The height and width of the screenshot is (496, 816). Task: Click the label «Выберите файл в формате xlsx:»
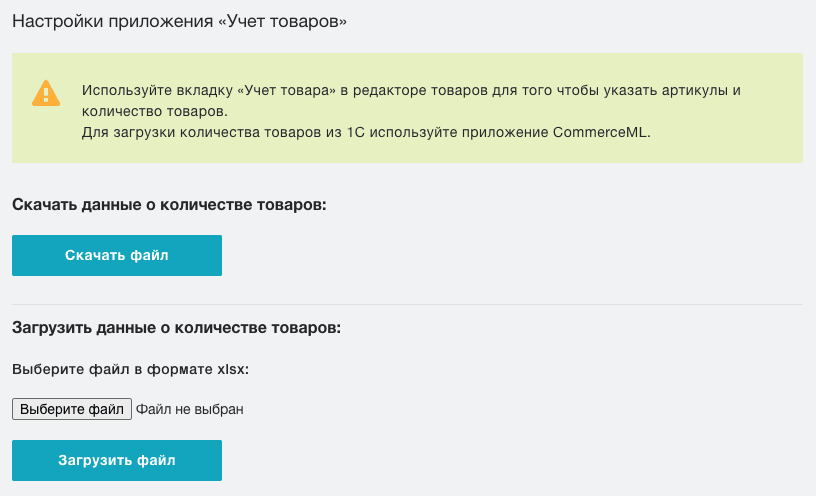tap(130, 369)
